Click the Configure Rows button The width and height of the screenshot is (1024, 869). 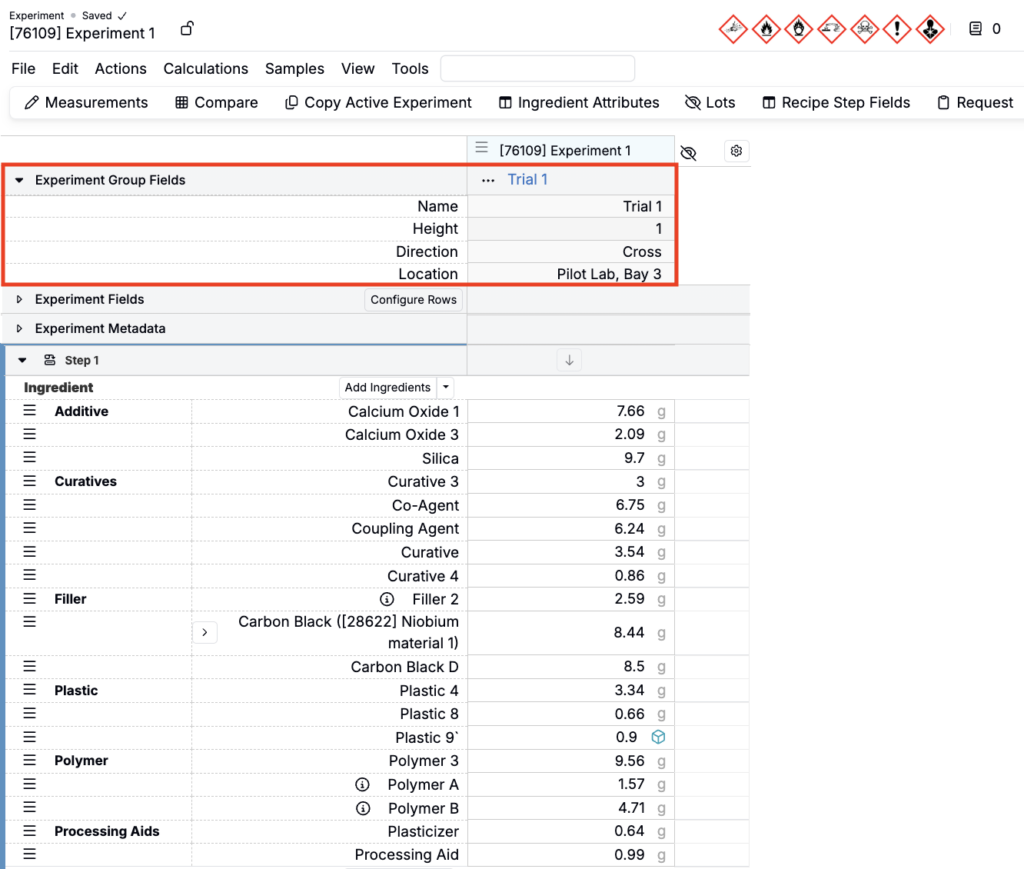click(x=413, y=300)
